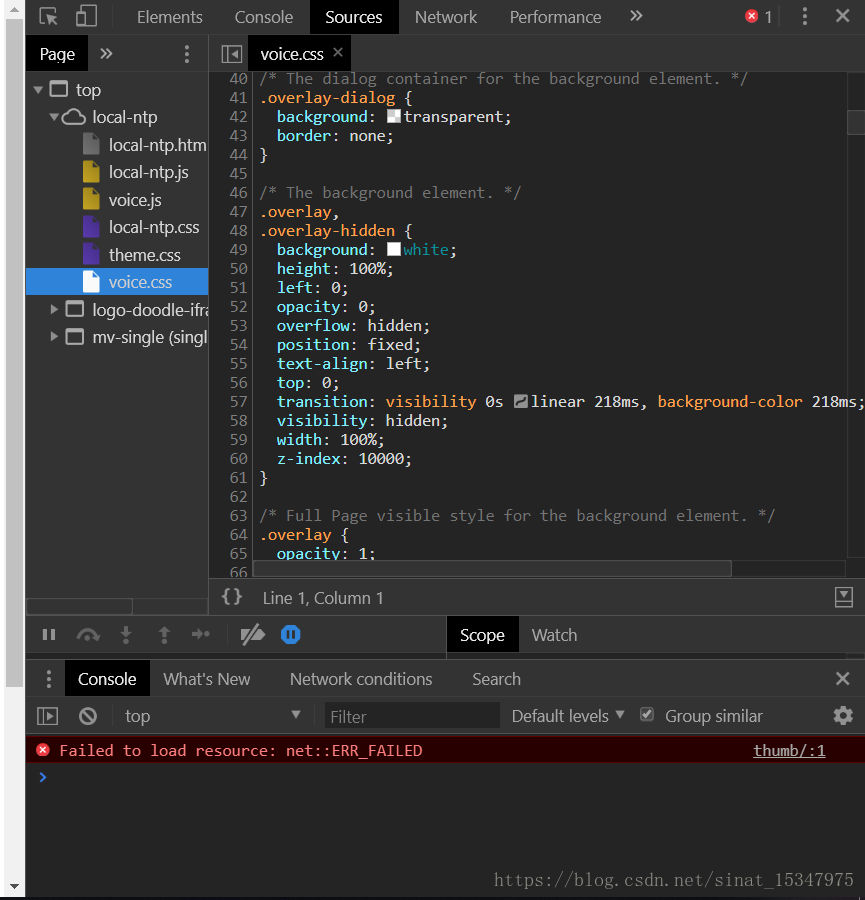Pause script execution

coord(49,635)
